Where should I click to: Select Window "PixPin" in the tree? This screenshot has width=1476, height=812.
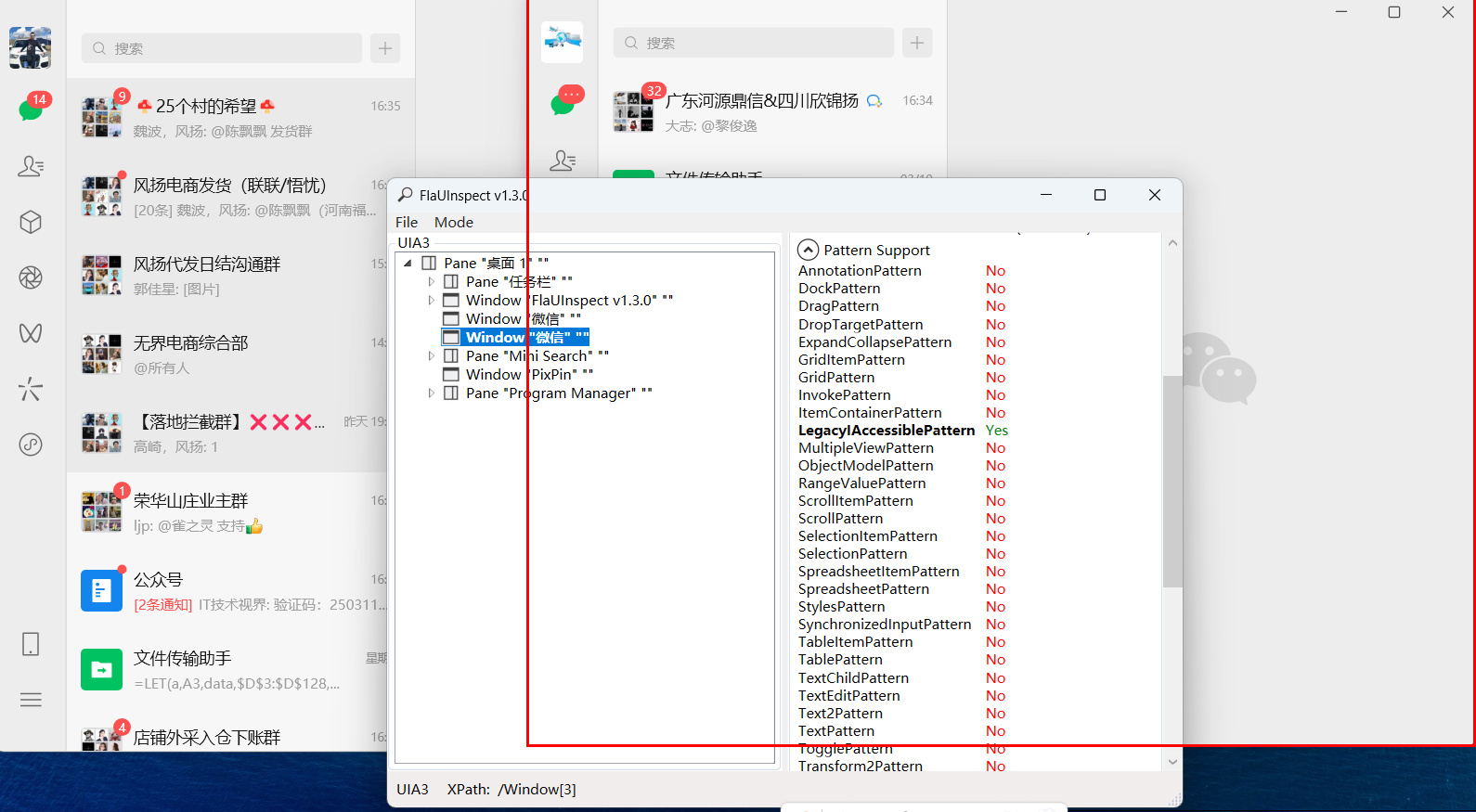pos(518,375)
